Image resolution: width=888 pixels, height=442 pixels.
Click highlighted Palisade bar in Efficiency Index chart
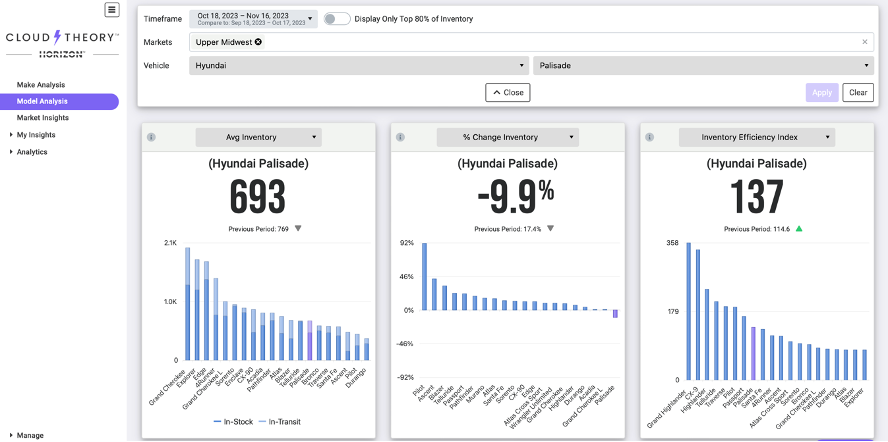tap(753, 353)
